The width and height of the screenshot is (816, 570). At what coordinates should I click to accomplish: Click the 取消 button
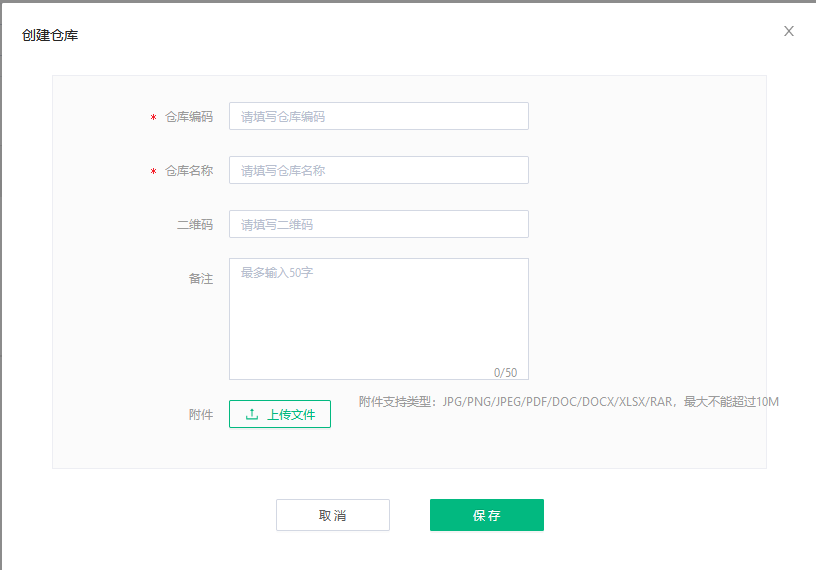point(333,515)
